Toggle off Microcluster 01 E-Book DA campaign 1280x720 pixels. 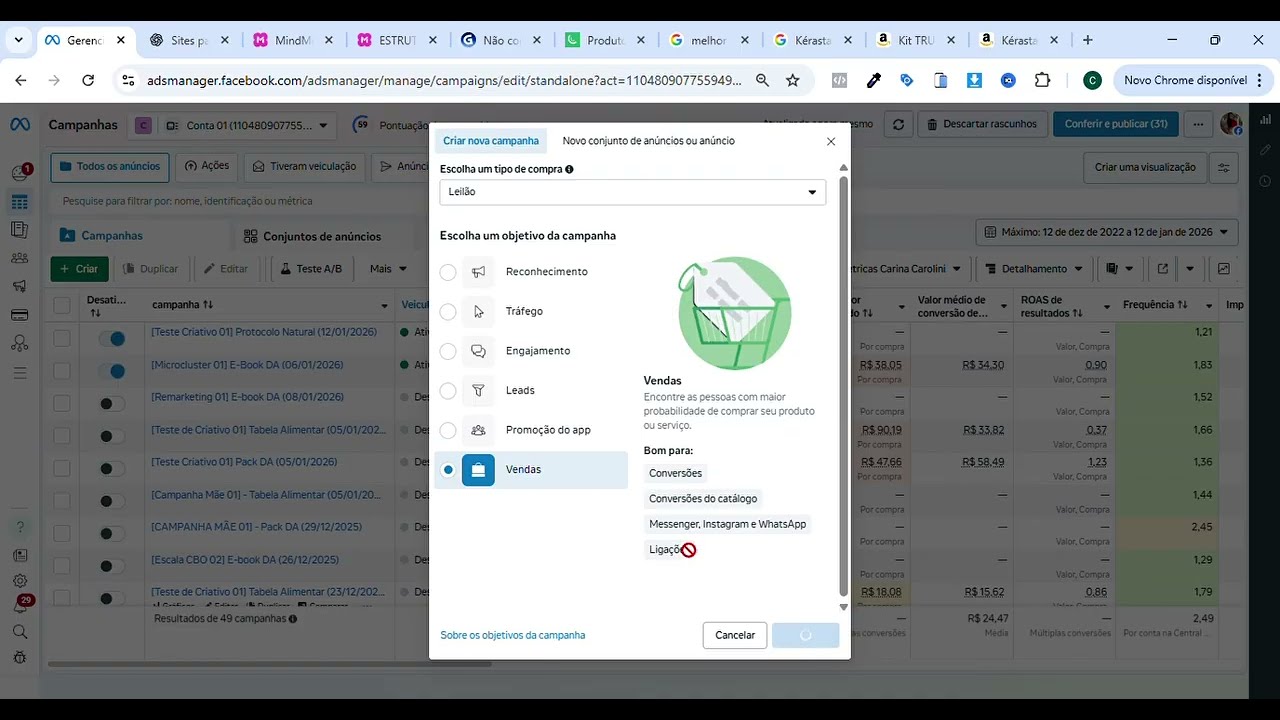(x=112, y=372)
